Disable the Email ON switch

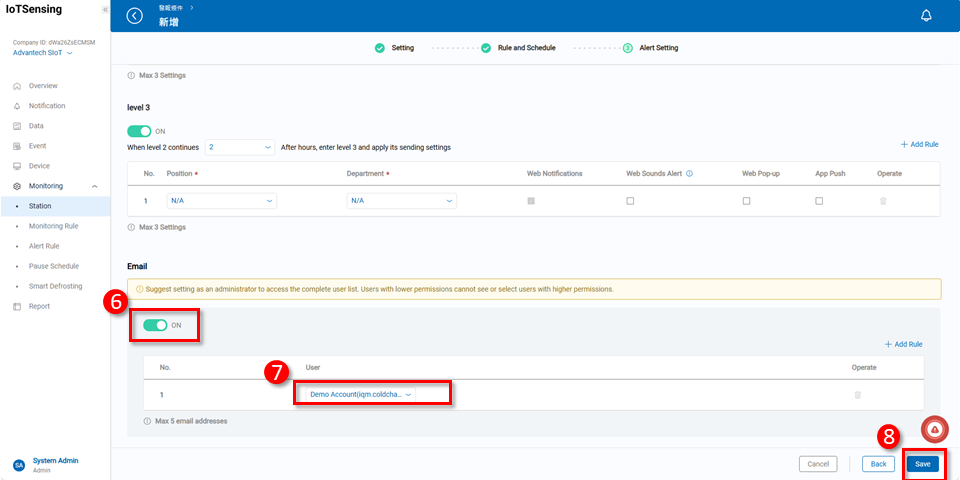click(x=154, y=325)
